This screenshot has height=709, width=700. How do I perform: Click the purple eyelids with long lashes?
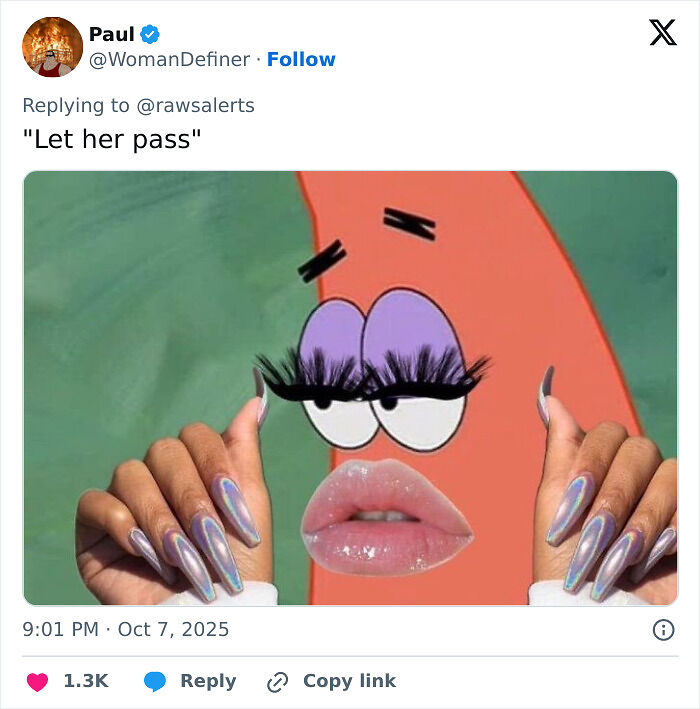[x=373, y=350]
